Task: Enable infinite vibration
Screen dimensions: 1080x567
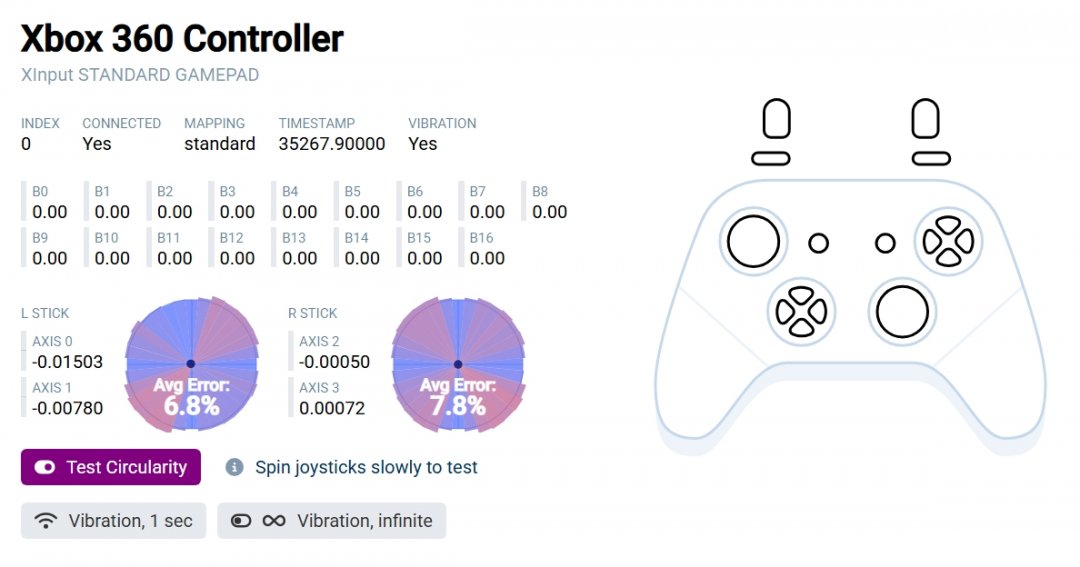Action: pyautogui.click(x=331, y=521)
